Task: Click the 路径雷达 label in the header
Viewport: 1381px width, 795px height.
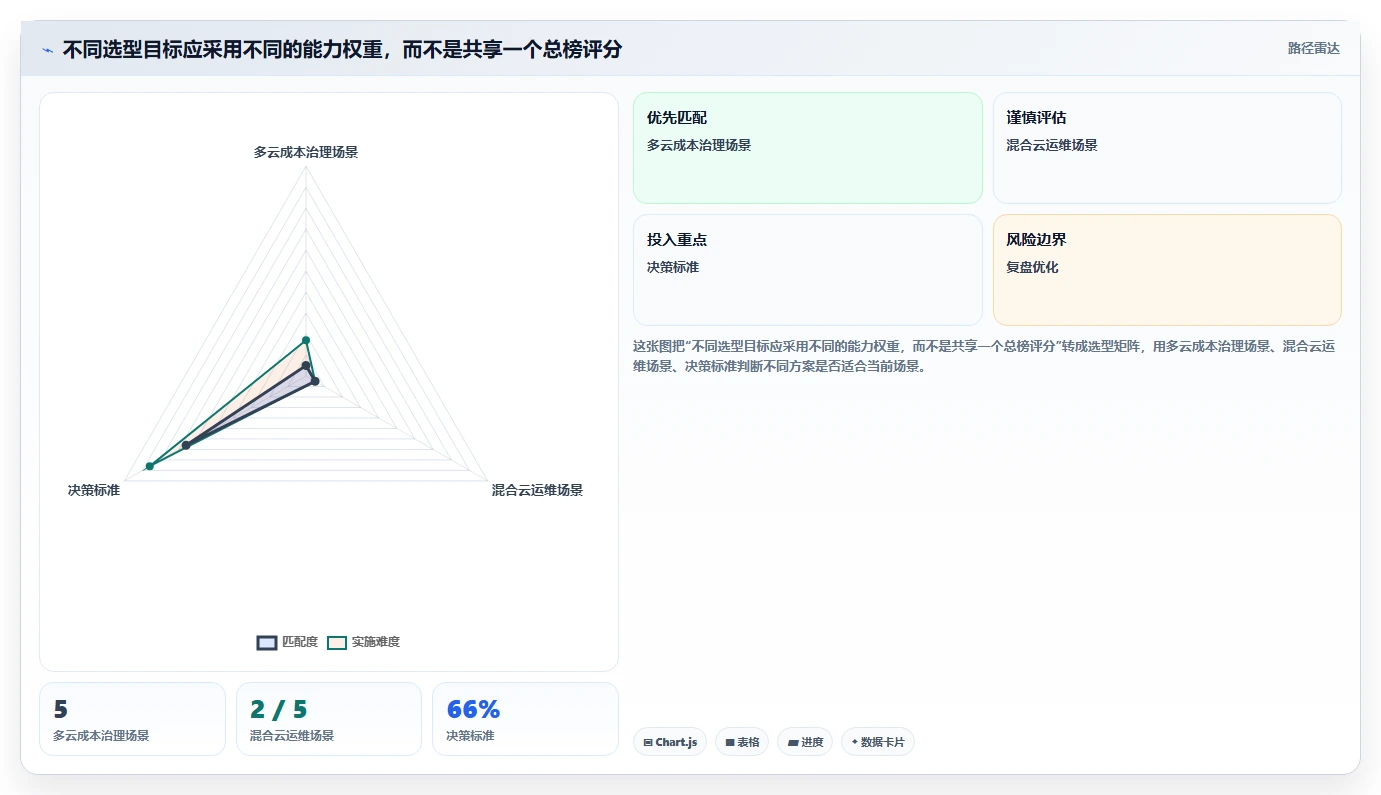Action: tap(1313, 48)
